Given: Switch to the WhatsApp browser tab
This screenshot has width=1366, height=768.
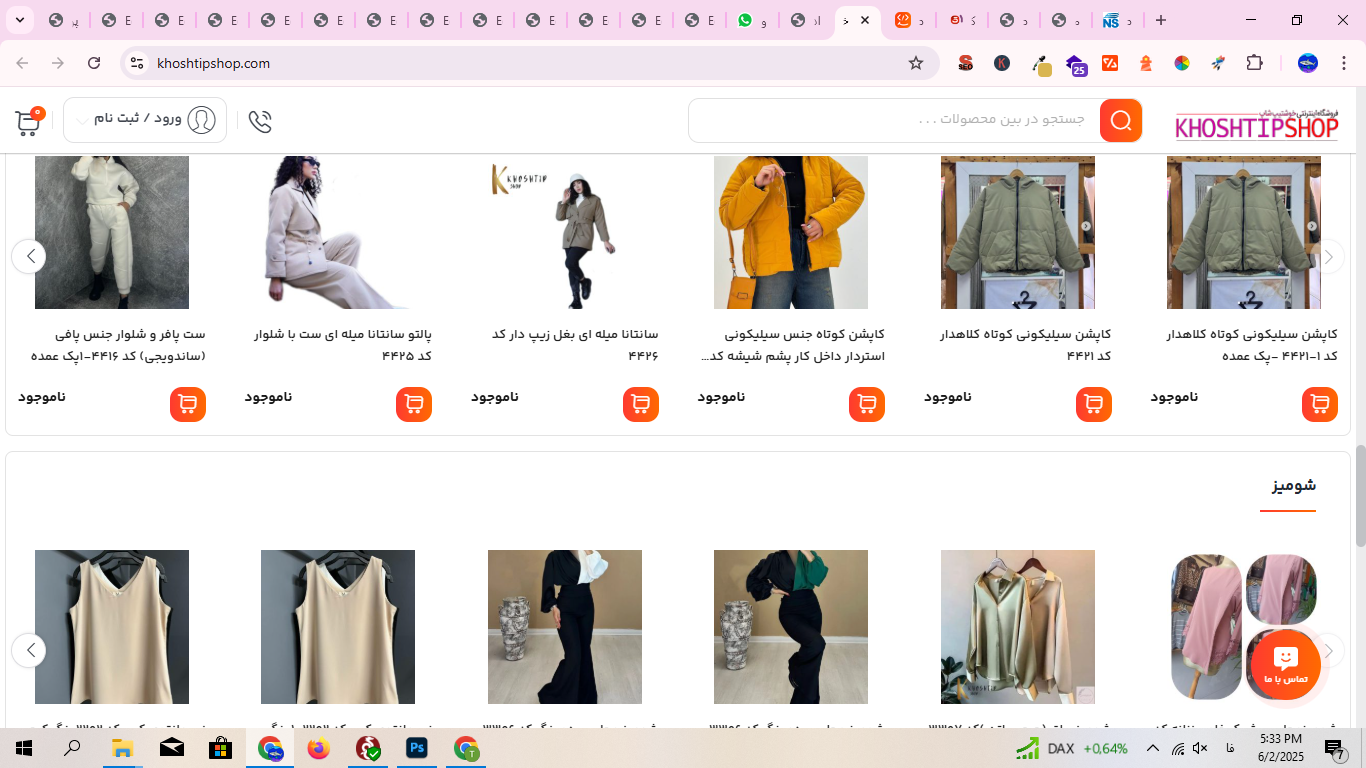Looking at the screenshot, I should (752, 20).
